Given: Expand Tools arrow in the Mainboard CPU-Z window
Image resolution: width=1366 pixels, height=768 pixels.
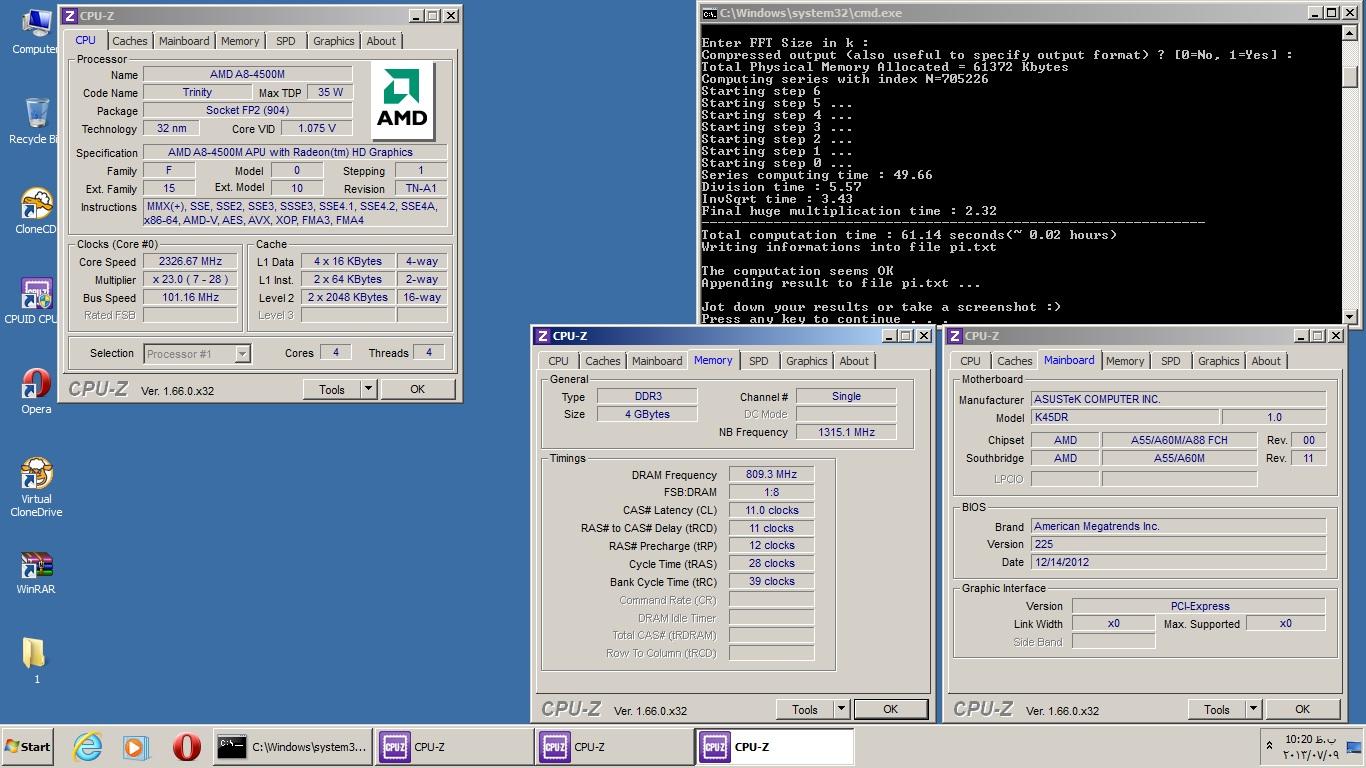Looking at the screenshot, I should point(1252,709).
